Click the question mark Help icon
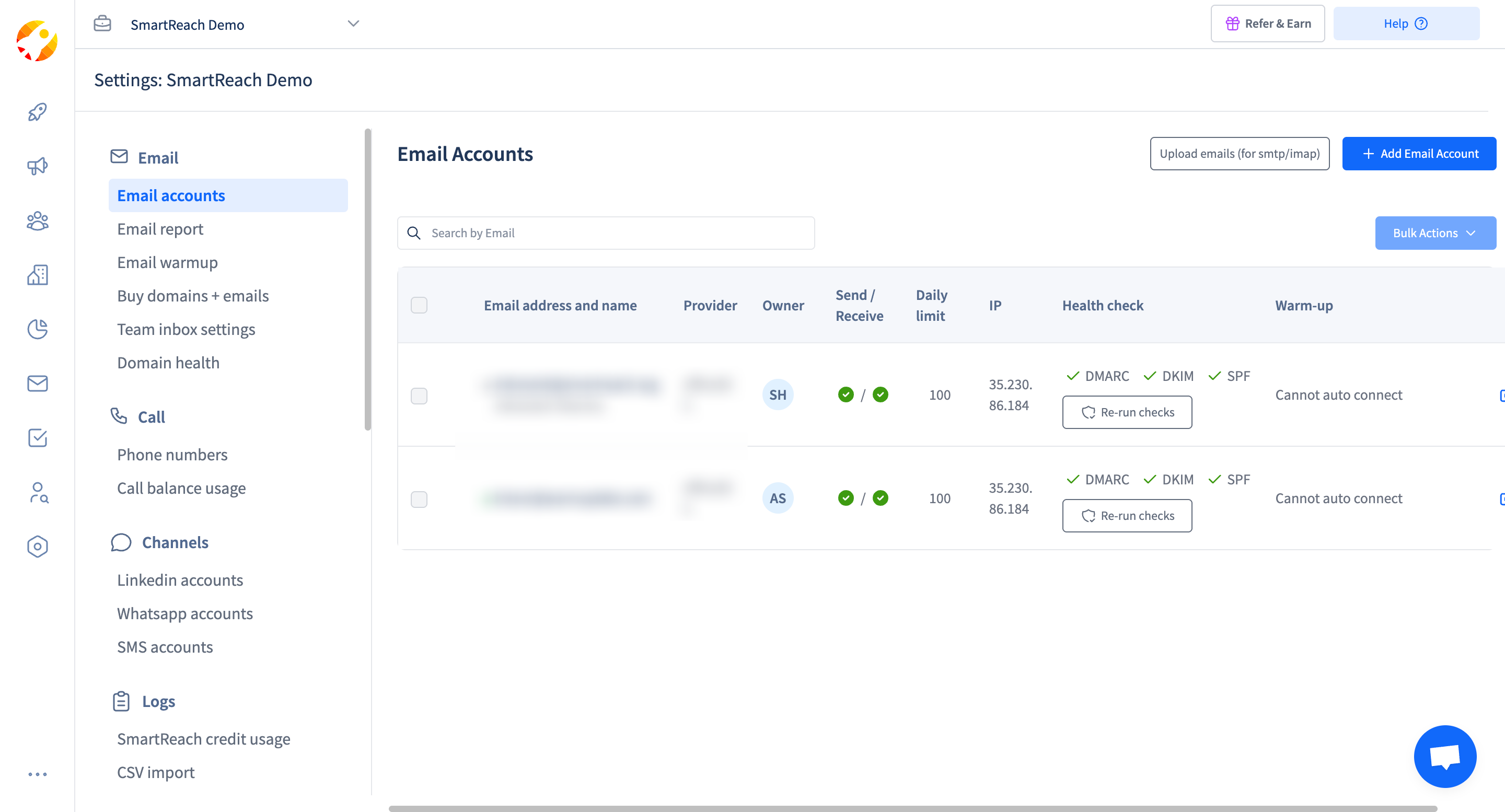This screenshot has width=1505, height=812. click(1421, 24)
